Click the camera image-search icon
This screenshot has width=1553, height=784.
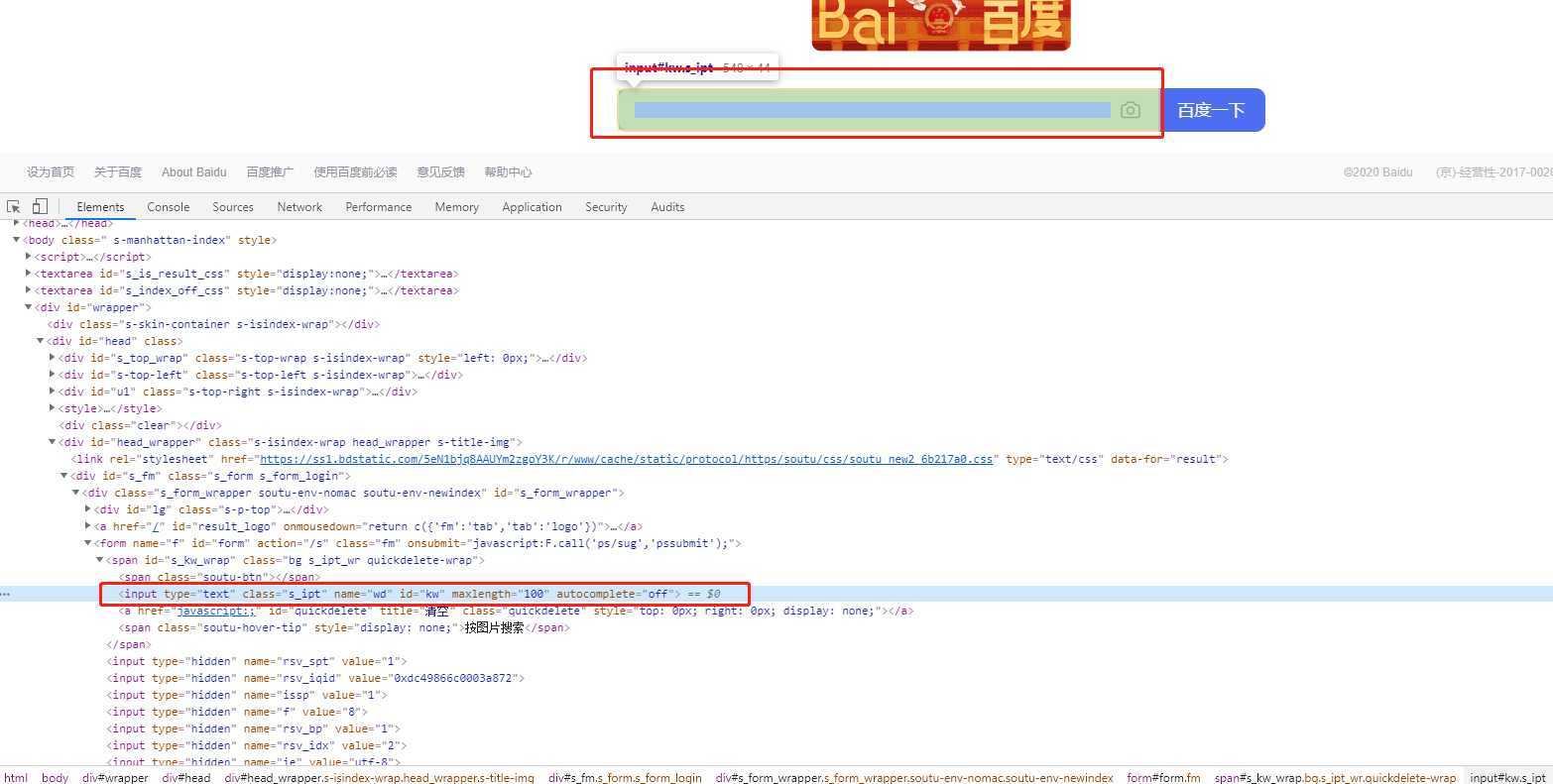pos(1130,110)
